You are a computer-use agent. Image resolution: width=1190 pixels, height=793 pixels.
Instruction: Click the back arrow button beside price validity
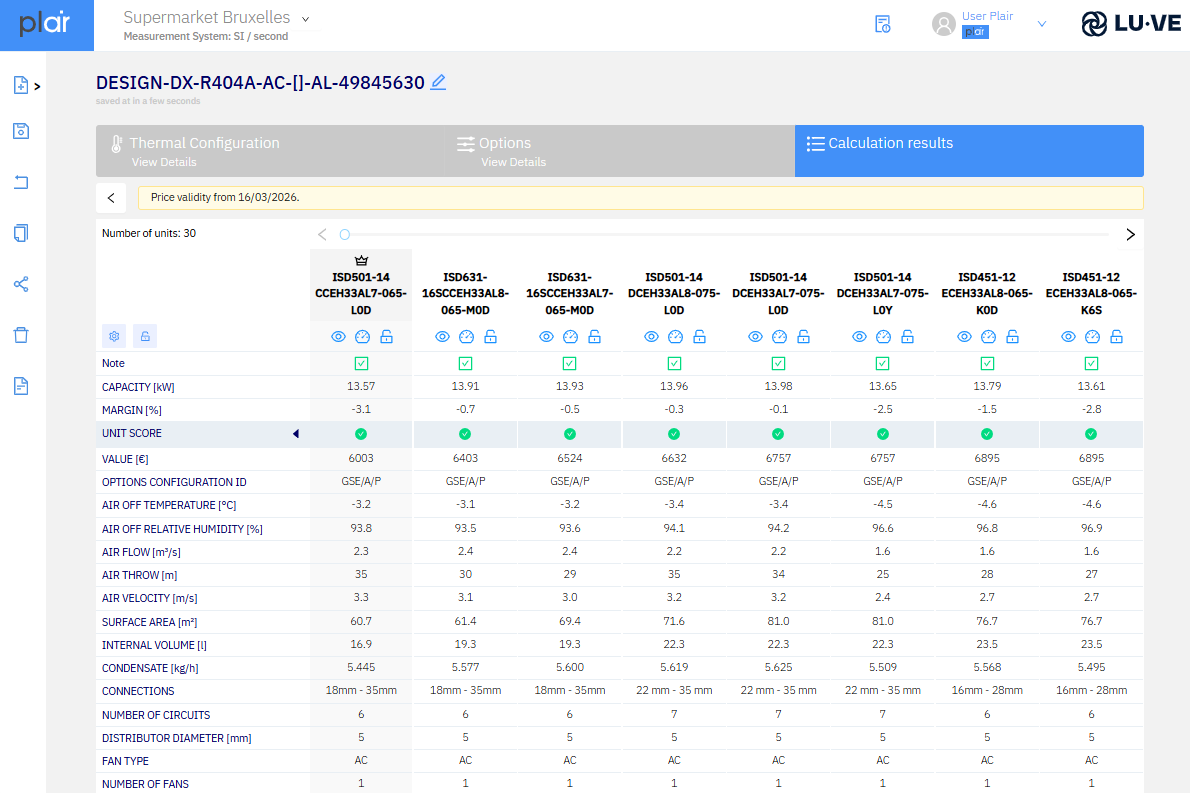click(x=111, y=198)
